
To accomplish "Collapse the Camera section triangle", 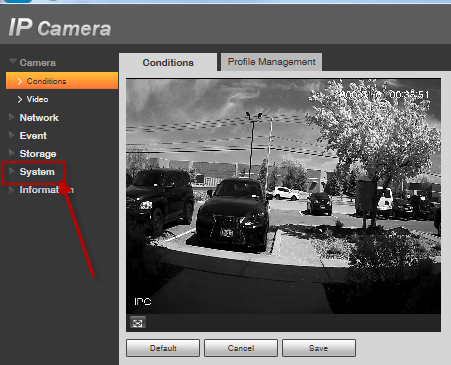I will pyautogui.click(x=13, y=62).
